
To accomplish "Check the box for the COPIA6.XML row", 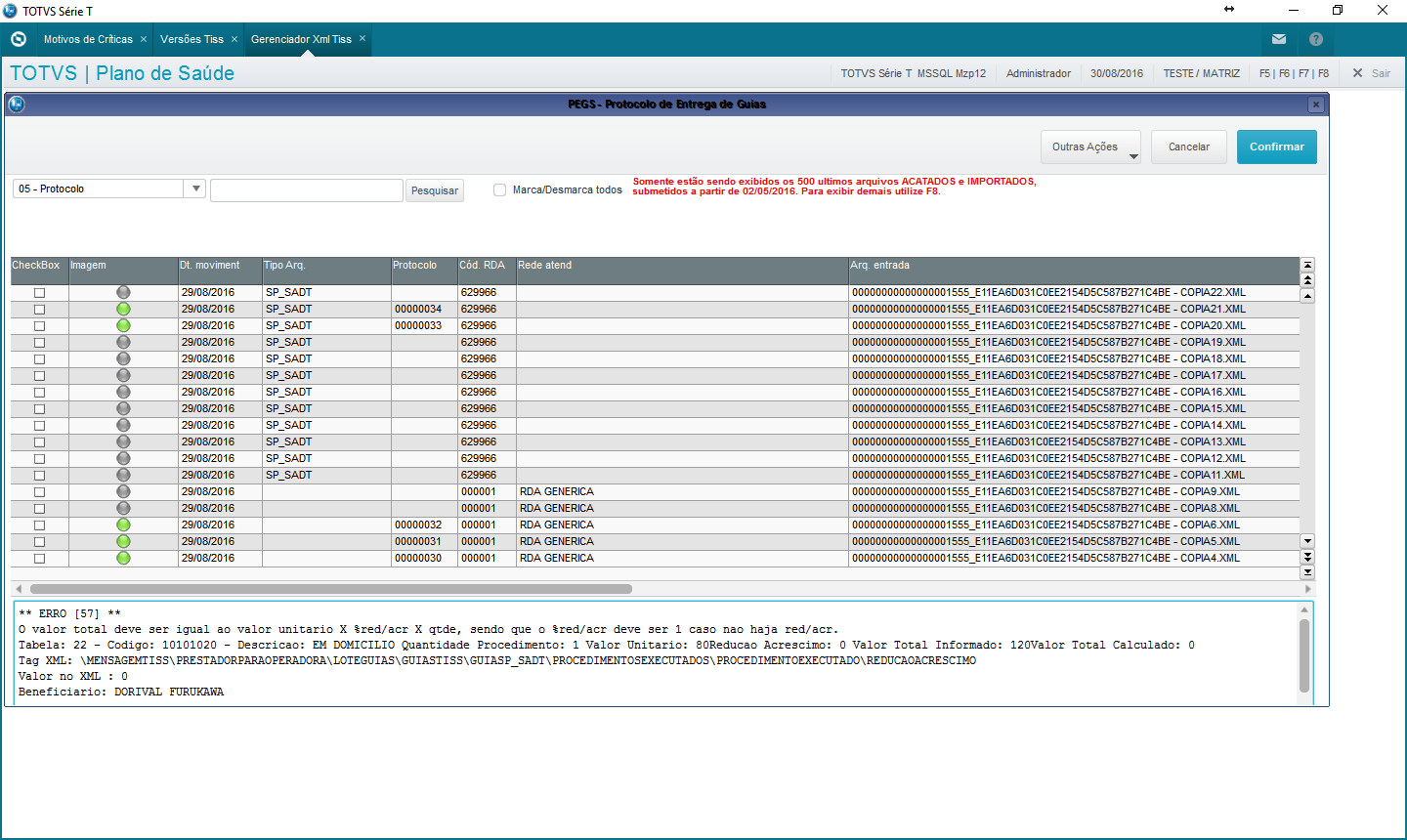I will [x=39, y=525].
